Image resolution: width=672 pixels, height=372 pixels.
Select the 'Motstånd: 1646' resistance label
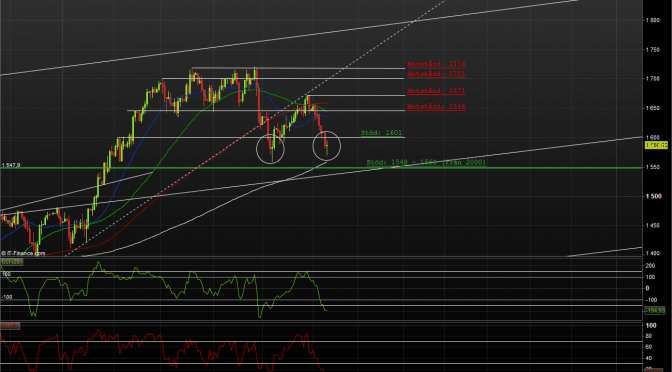coord(436,106)
